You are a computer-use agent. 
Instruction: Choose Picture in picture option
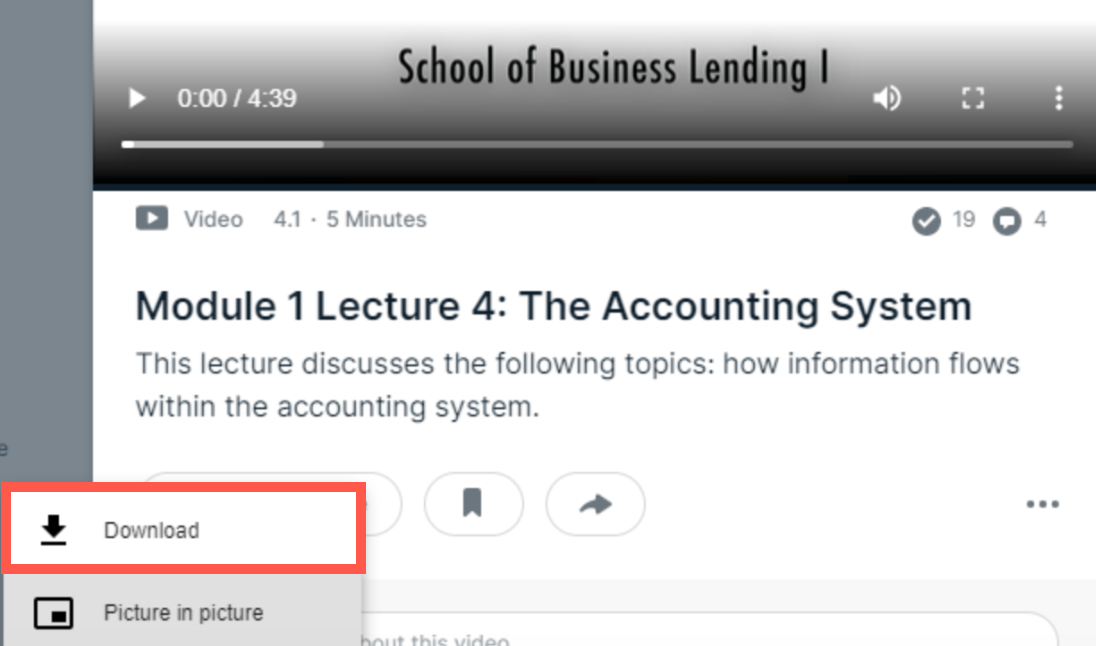183,612
